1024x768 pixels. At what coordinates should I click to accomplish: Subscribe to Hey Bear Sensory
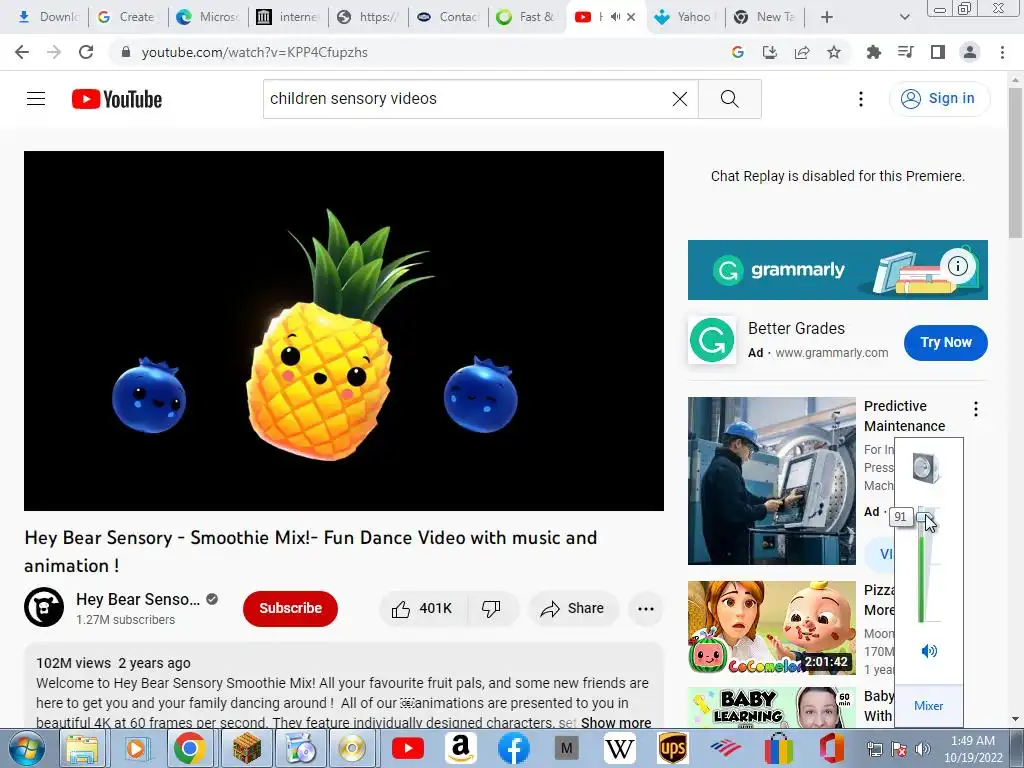[x=290, y=608]
